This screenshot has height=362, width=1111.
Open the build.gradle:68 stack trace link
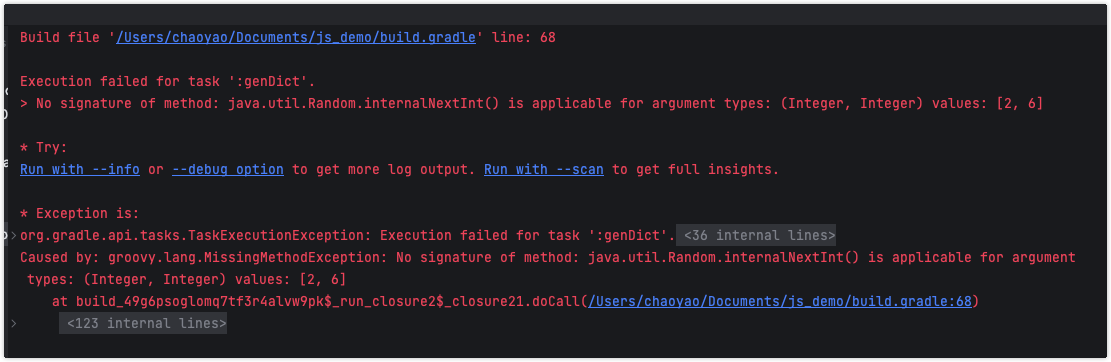(779, 302)
